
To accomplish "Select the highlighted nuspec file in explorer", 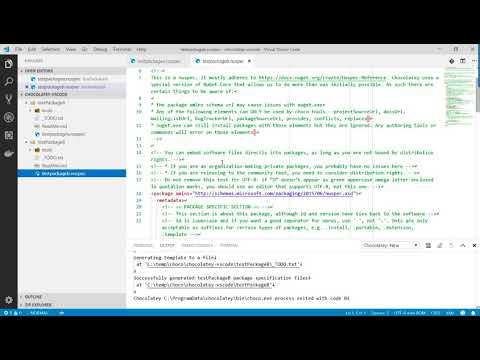I will [72, 173].
